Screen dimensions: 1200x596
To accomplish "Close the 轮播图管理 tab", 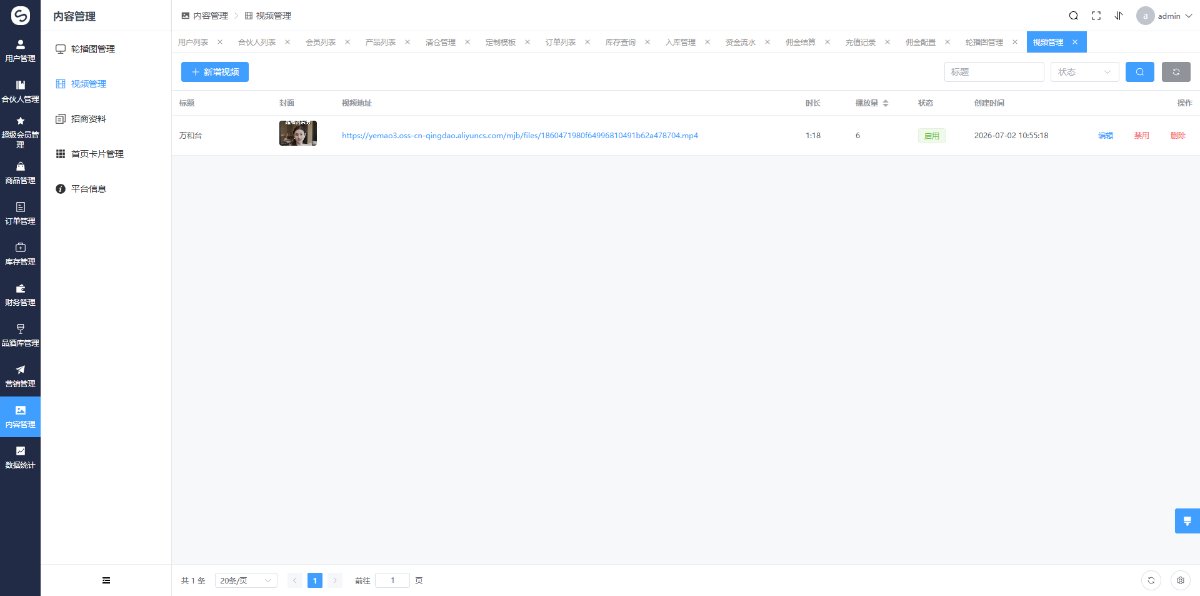I will [1015, 42].
